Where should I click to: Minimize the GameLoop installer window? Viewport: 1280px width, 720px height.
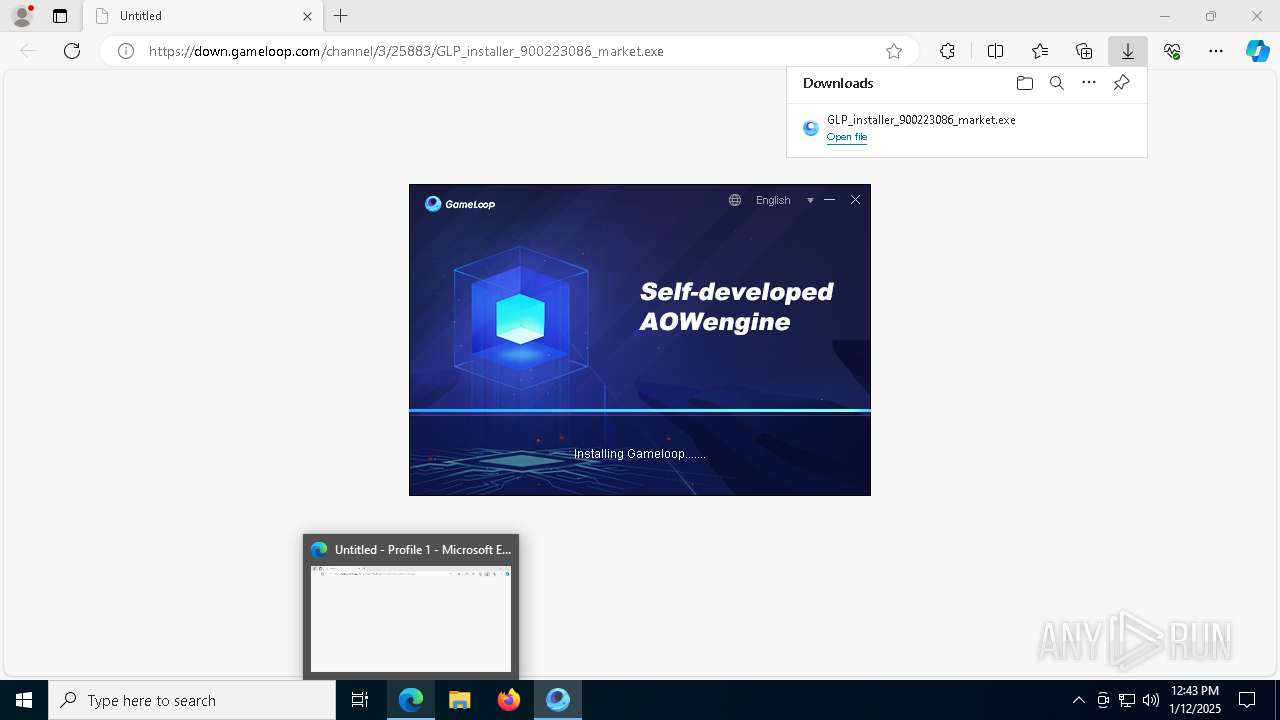click(x=829, y=200)
